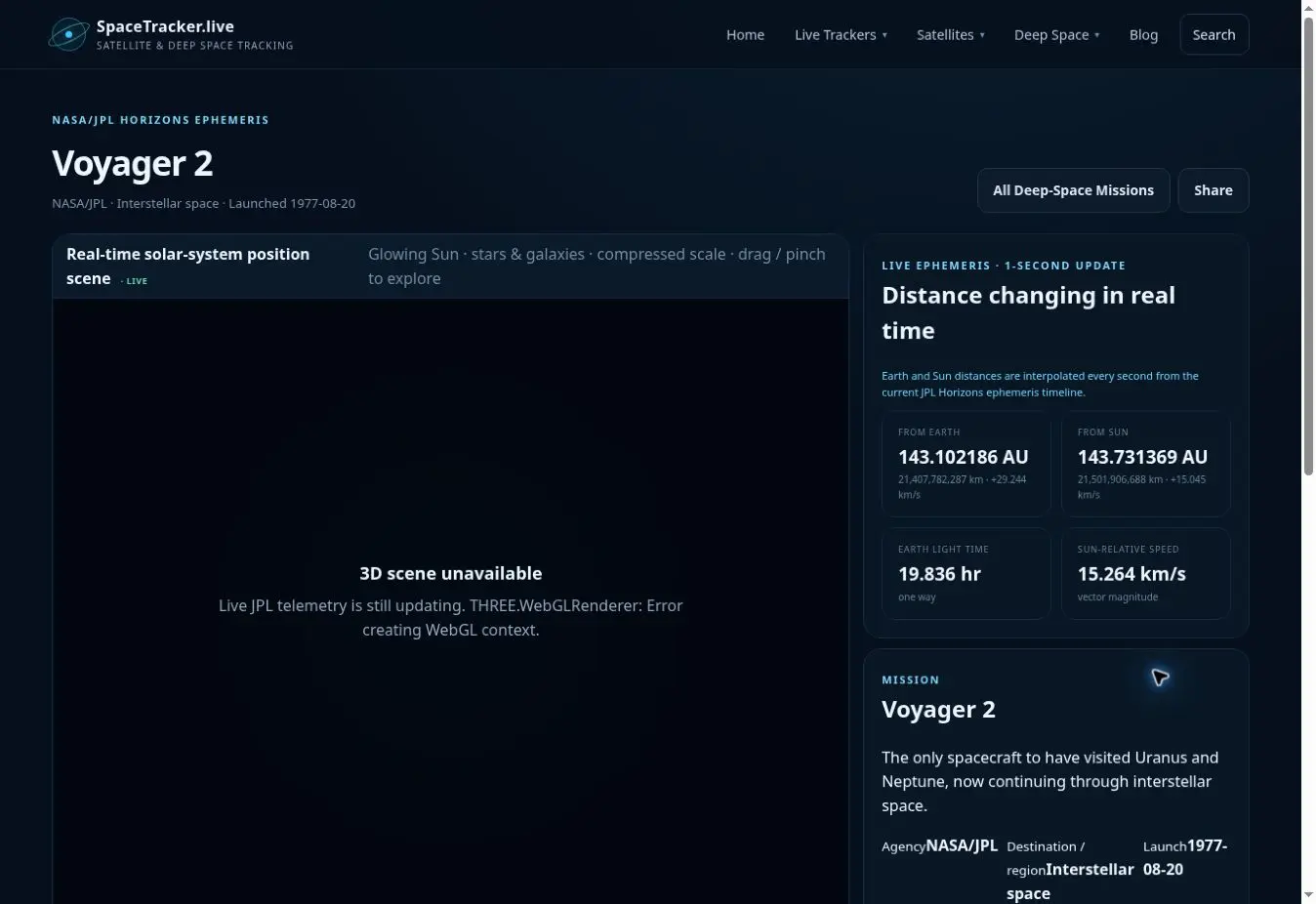This screenshot has width=1316, height=904.
Task: Click the LIVE indicator badge
Action: click(135, 280)
